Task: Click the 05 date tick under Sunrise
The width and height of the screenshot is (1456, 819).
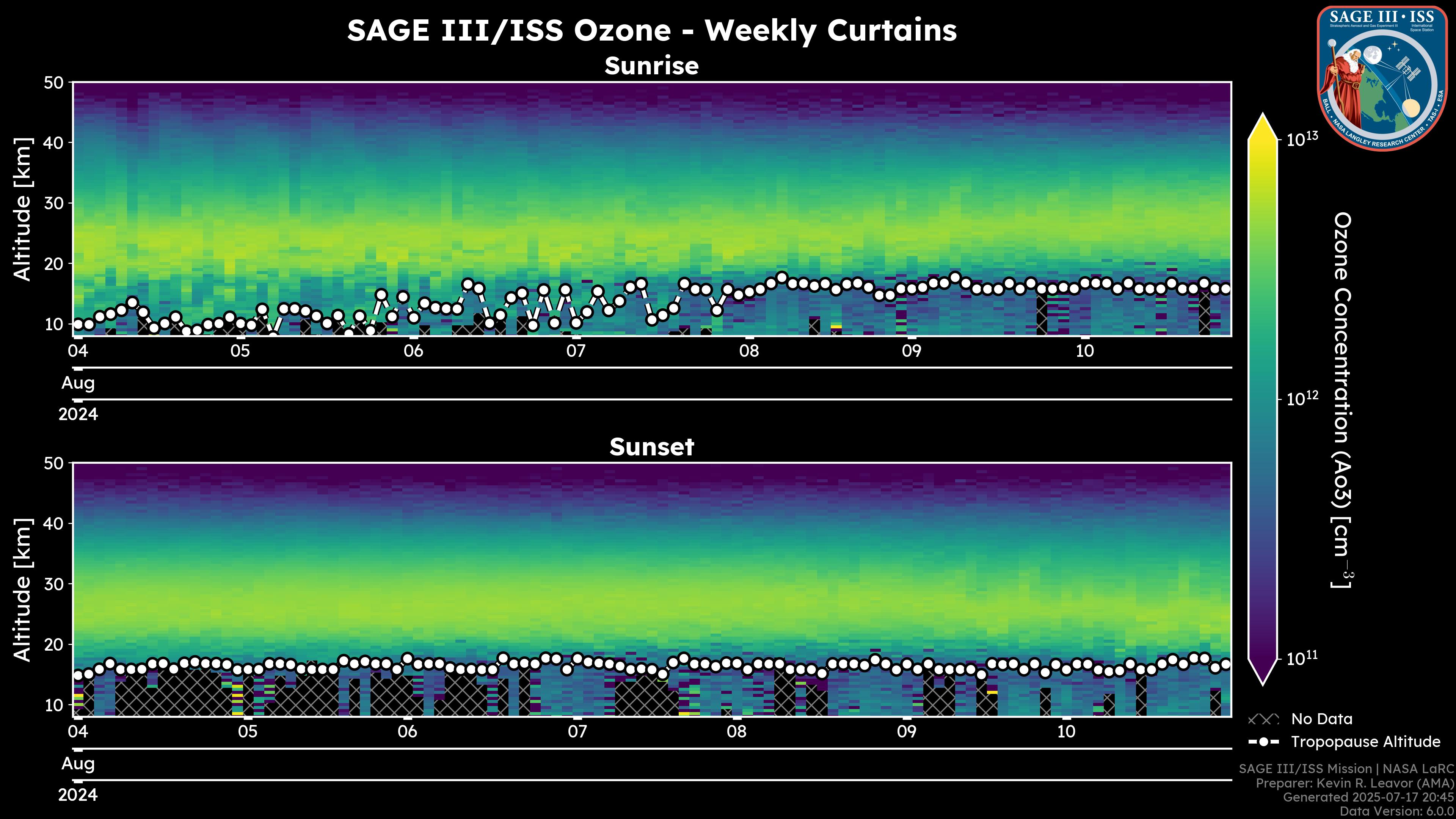Action: pos(240,351)
